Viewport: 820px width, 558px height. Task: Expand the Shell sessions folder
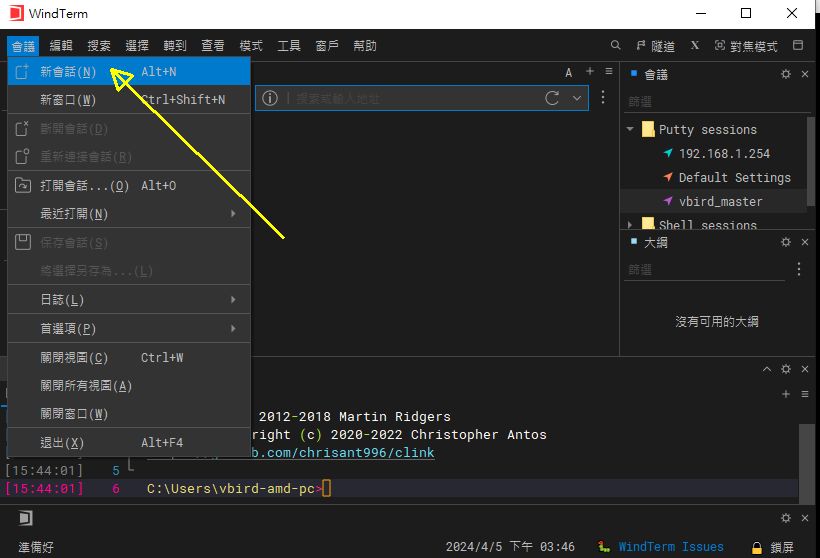tap(631, 225)
